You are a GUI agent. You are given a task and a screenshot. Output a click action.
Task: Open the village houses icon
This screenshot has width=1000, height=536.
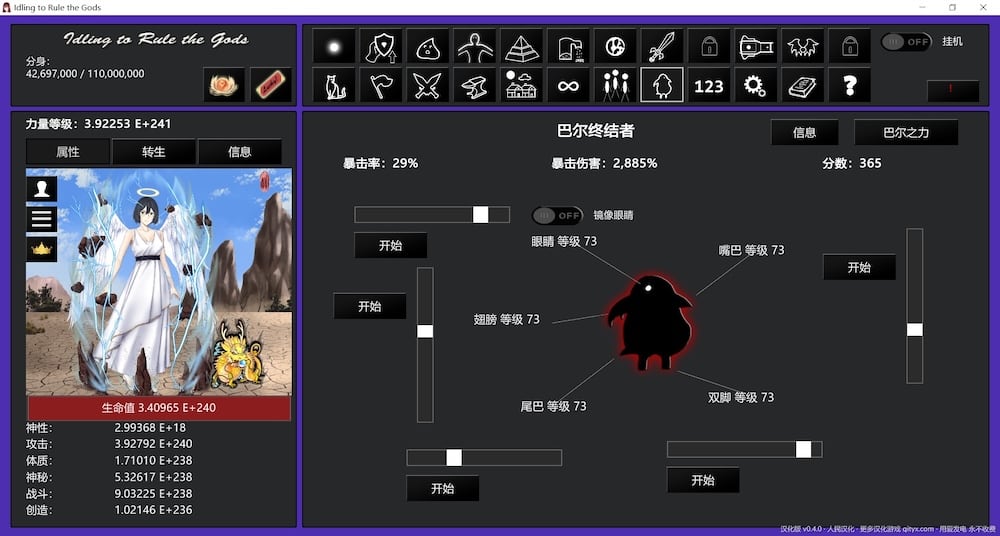521,85
